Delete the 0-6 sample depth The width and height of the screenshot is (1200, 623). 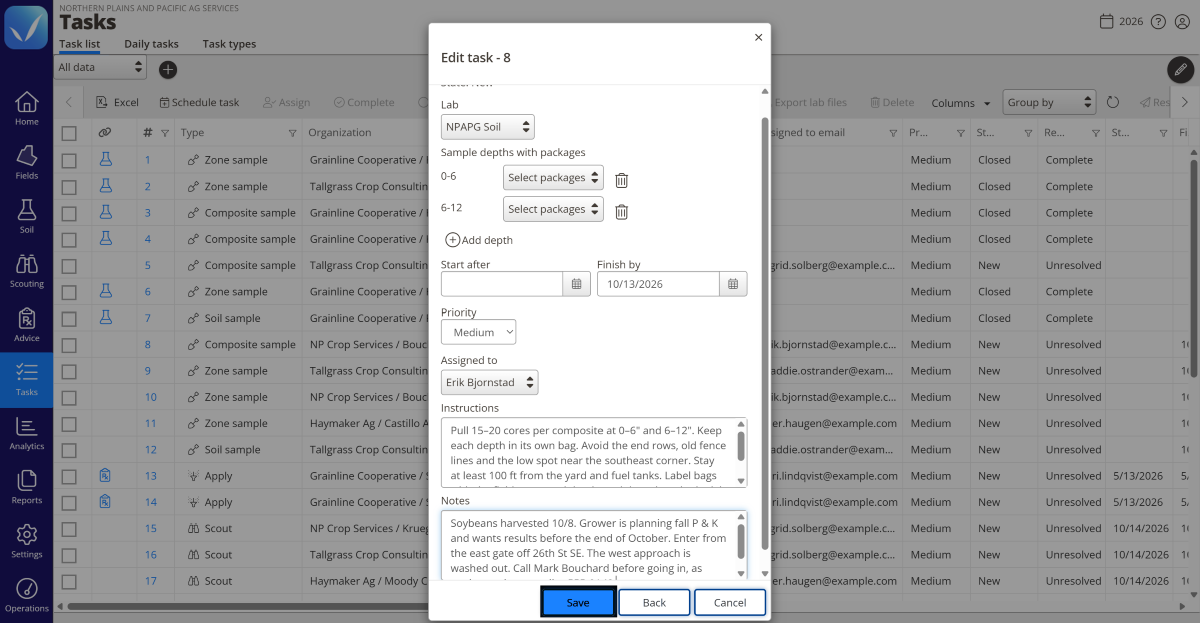[621, 180]
